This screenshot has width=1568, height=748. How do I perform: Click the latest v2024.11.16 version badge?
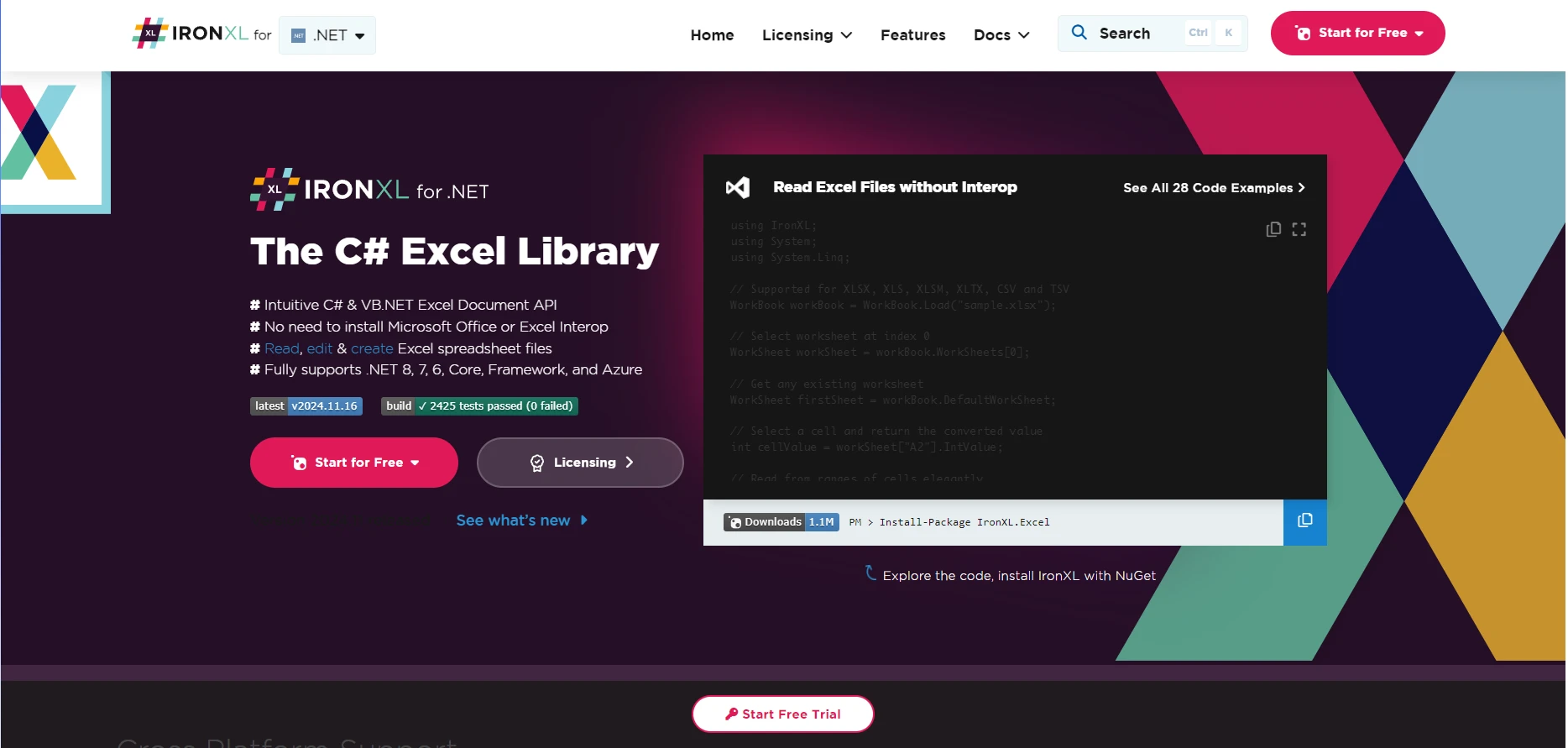coord(306,406)
